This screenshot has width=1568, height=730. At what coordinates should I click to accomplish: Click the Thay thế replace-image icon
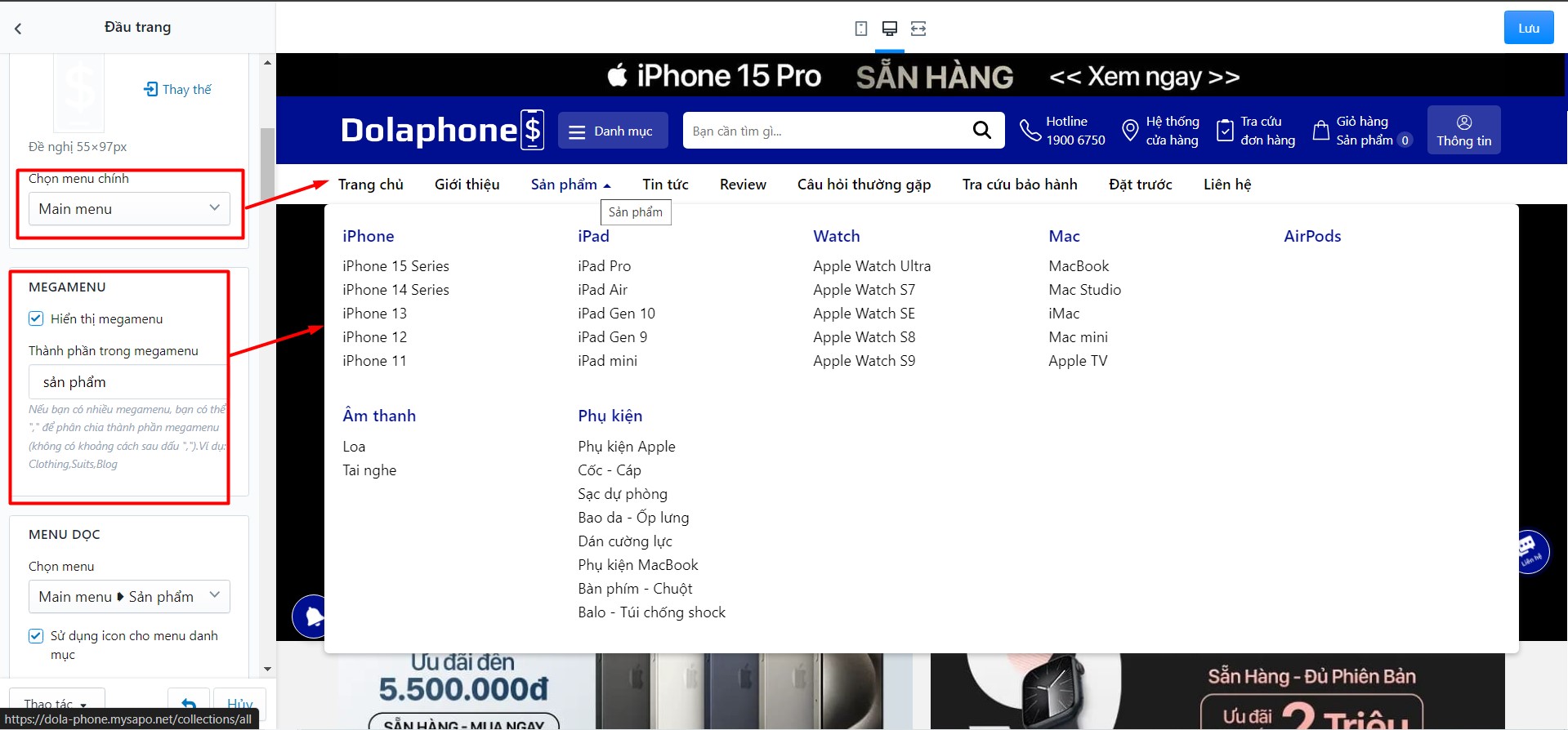150,89
